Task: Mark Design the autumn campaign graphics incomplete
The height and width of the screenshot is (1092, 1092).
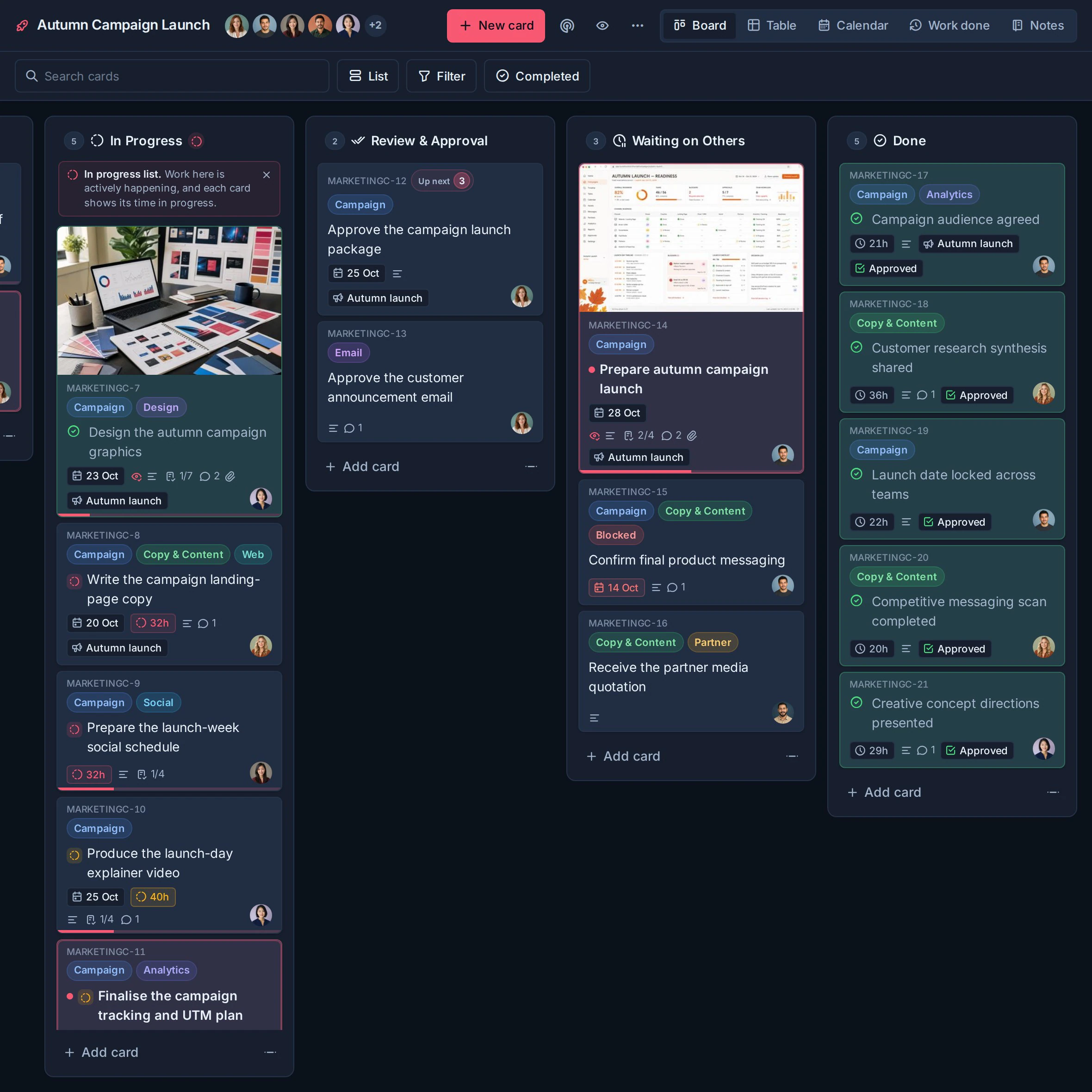Action: click(x=74, y=431)
